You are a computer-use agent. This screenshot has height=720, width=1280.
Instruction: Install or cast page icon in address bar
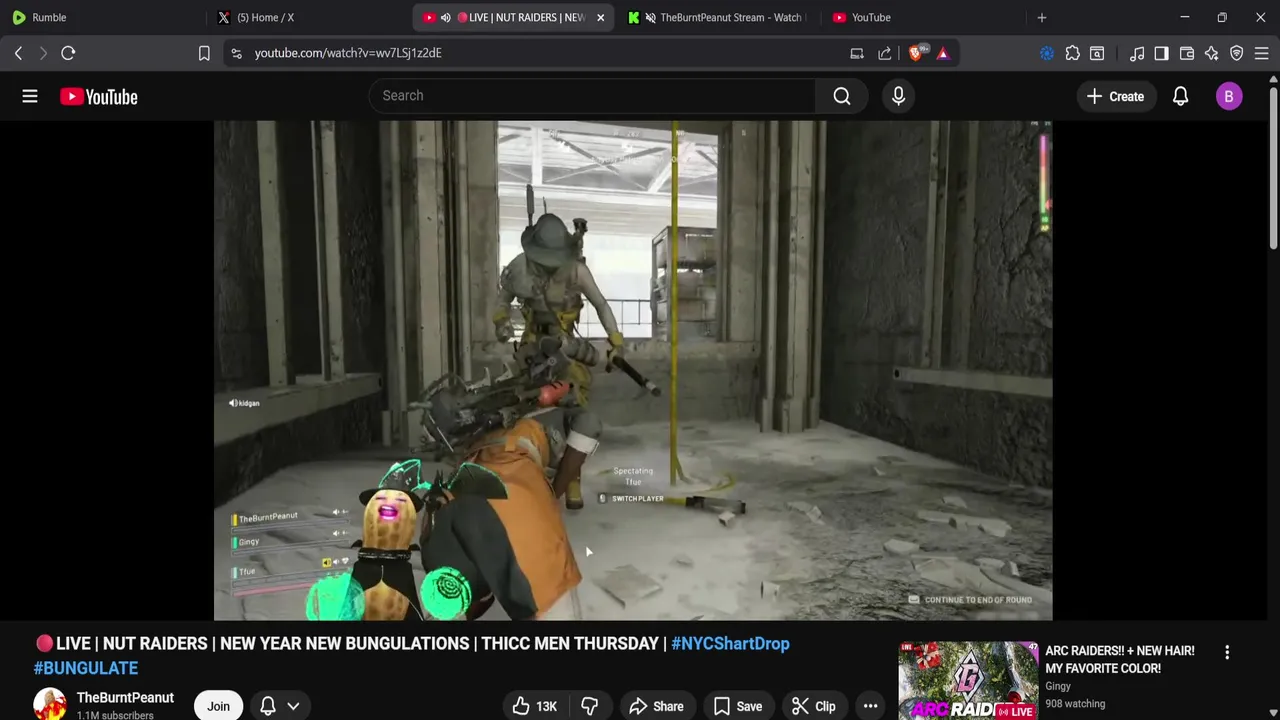(857, 53)
